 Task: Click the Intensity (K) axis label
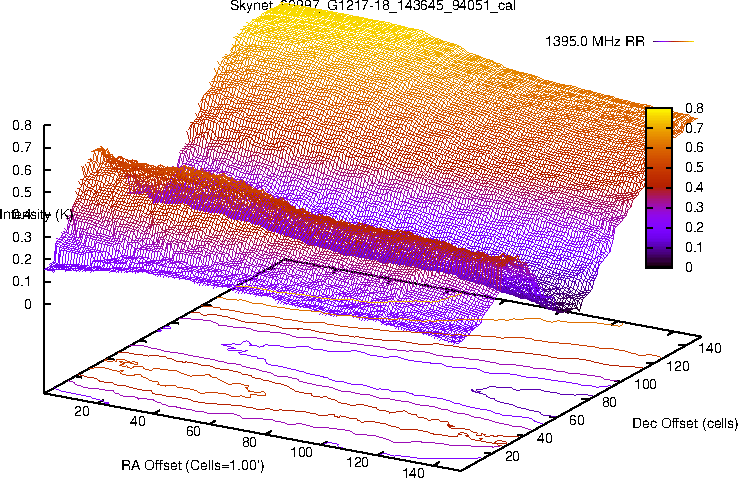tap(36, 214)
